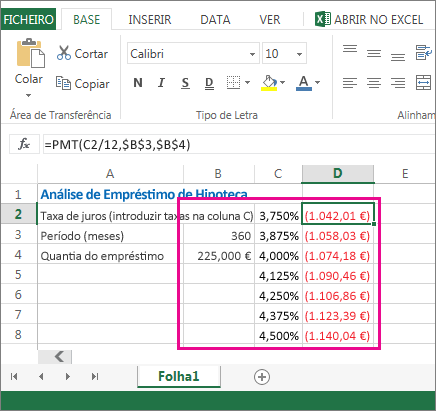Click the fx insert function icon
This screenshot has height=411, width=436.
click(24, 144)
